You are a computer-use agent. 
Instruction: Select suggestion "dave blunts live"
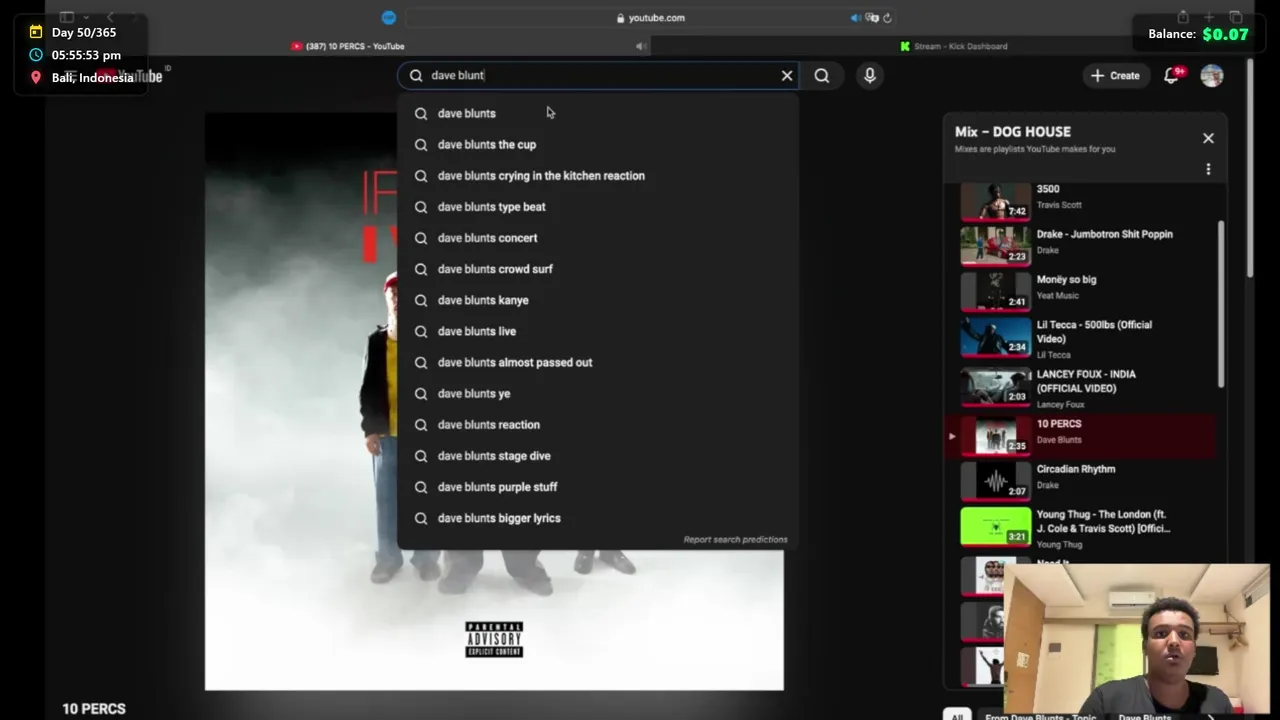[x=598, y=330]
